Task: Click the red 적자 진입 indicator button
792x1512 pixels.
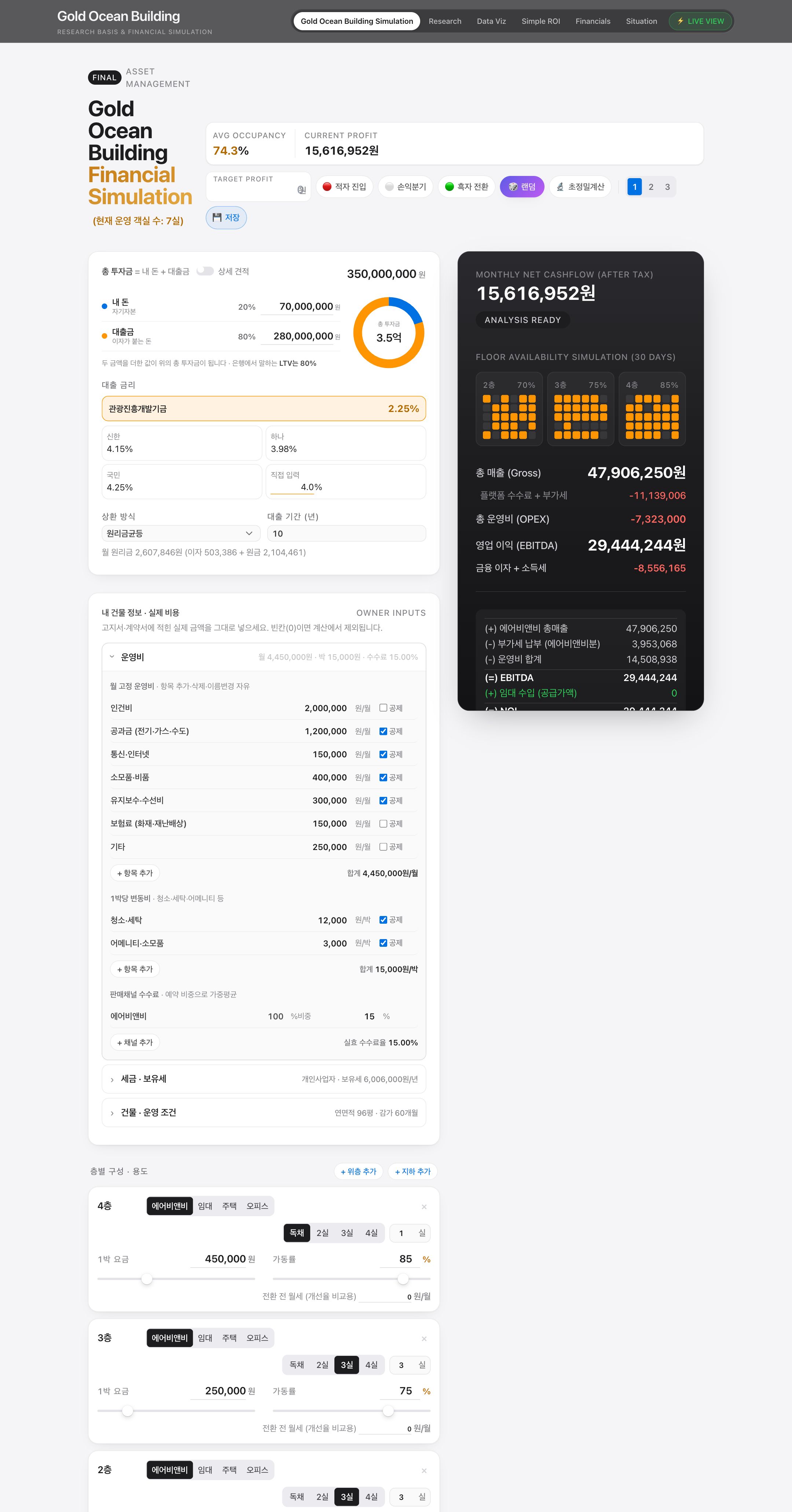Action: tap(344, 187)
